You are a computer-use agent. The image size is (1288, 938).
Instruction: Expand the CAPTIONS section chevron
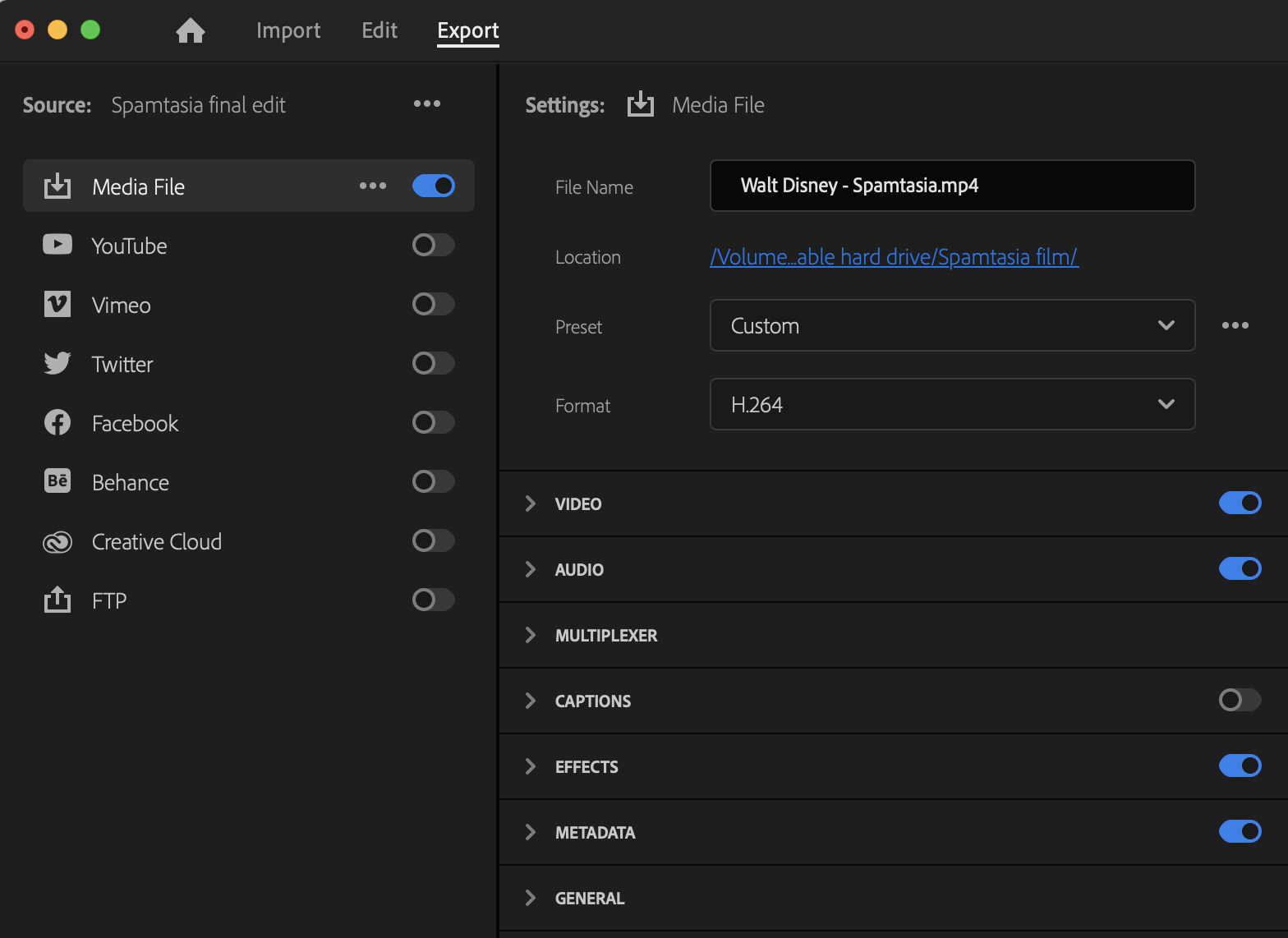[x=531, y=701]
